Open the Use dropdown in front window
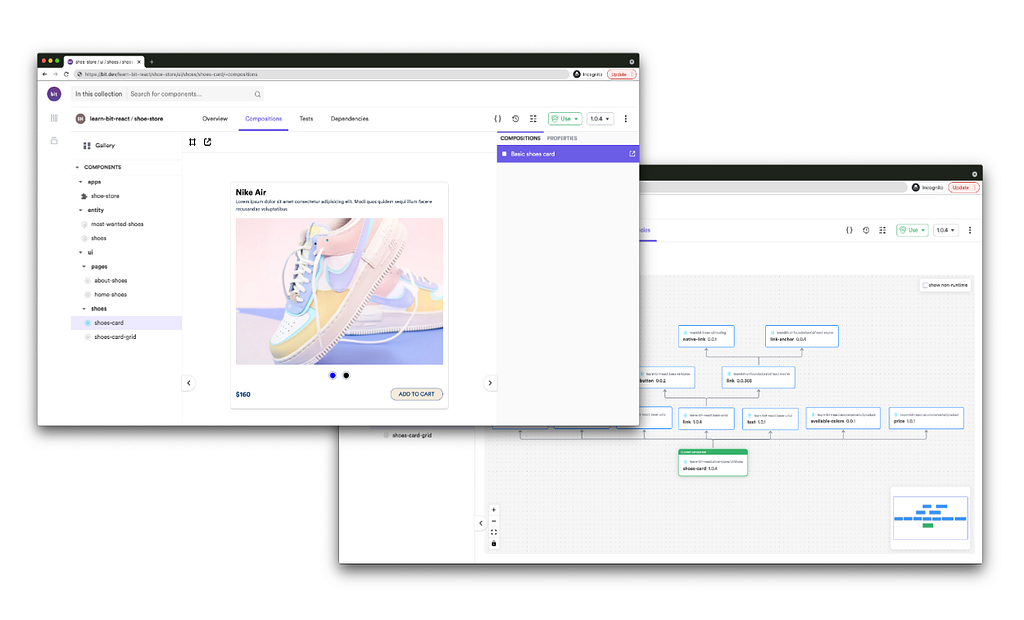Image resolution: width=1024 pixels, height=620 pixels. [565, 119]
